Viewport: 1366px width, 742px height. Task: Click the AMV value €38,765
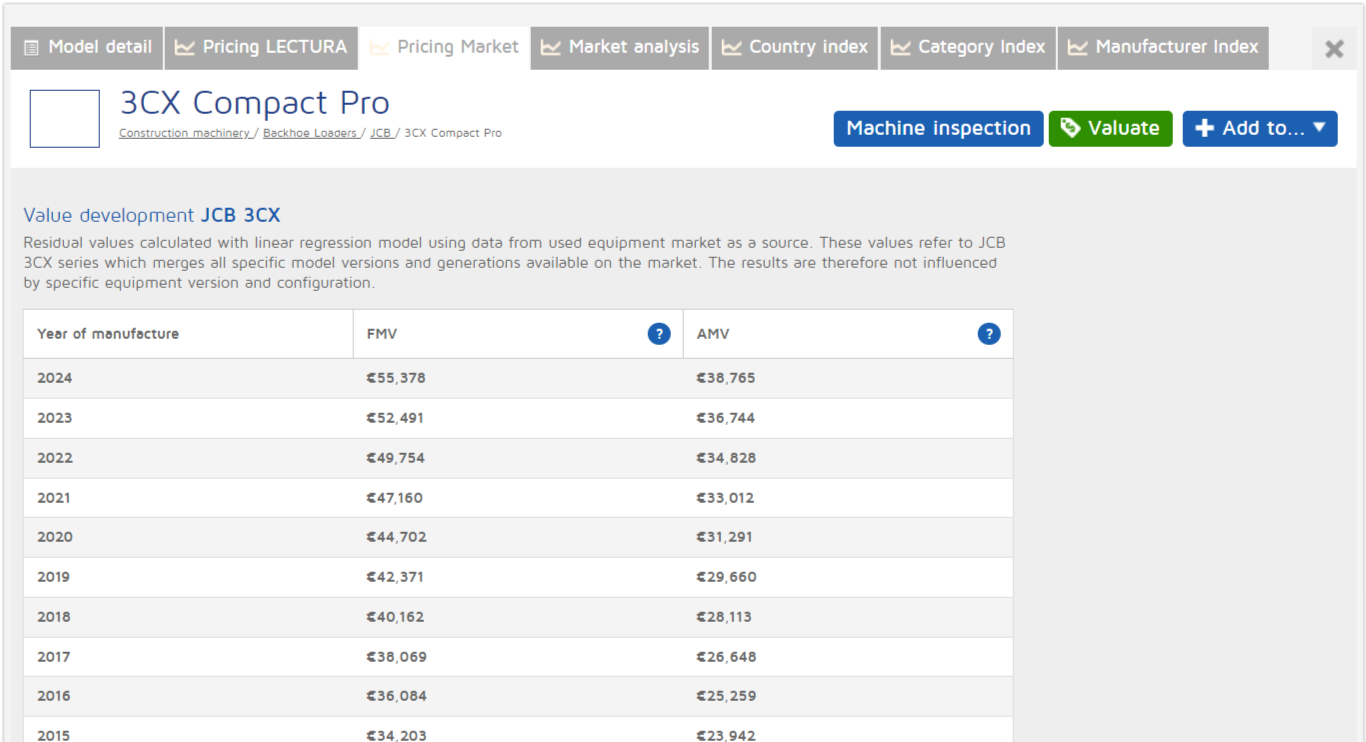point(726,378)
